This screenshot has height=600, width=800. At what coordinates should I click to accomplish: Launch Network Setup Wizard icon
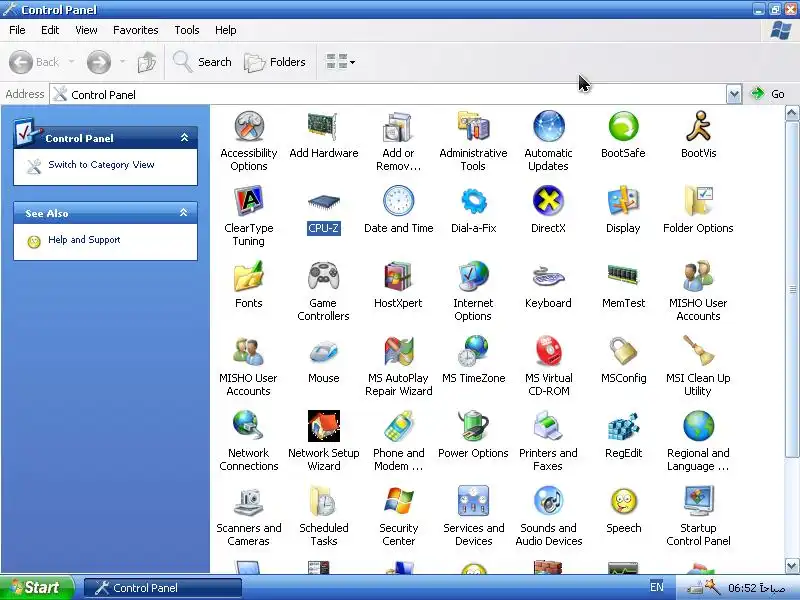click(323, 426)
